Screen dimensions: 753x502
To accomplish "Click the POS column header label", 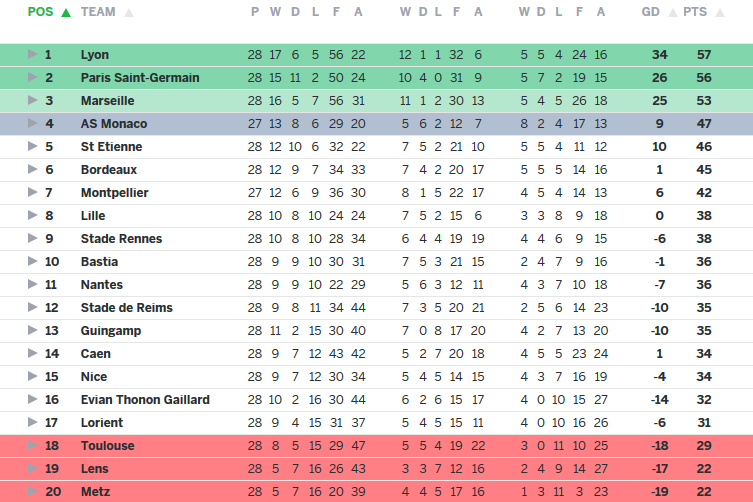I will click(41, 12).
